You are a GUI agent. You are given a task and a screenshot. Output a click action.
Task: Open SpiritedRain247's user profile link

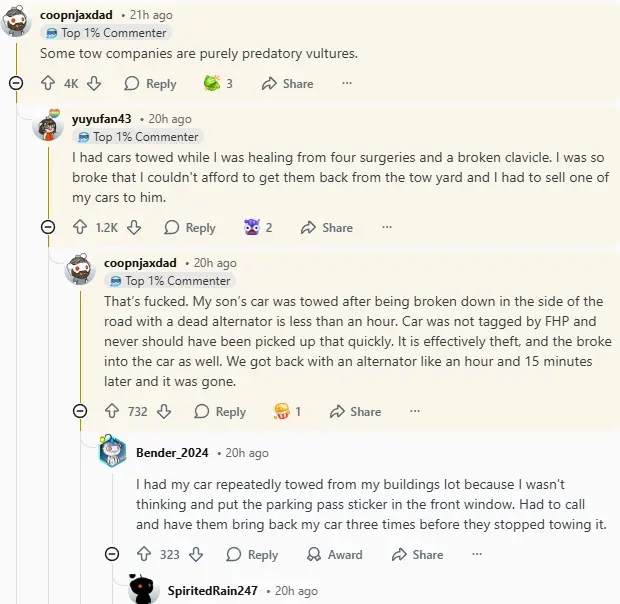pos(212,591)
